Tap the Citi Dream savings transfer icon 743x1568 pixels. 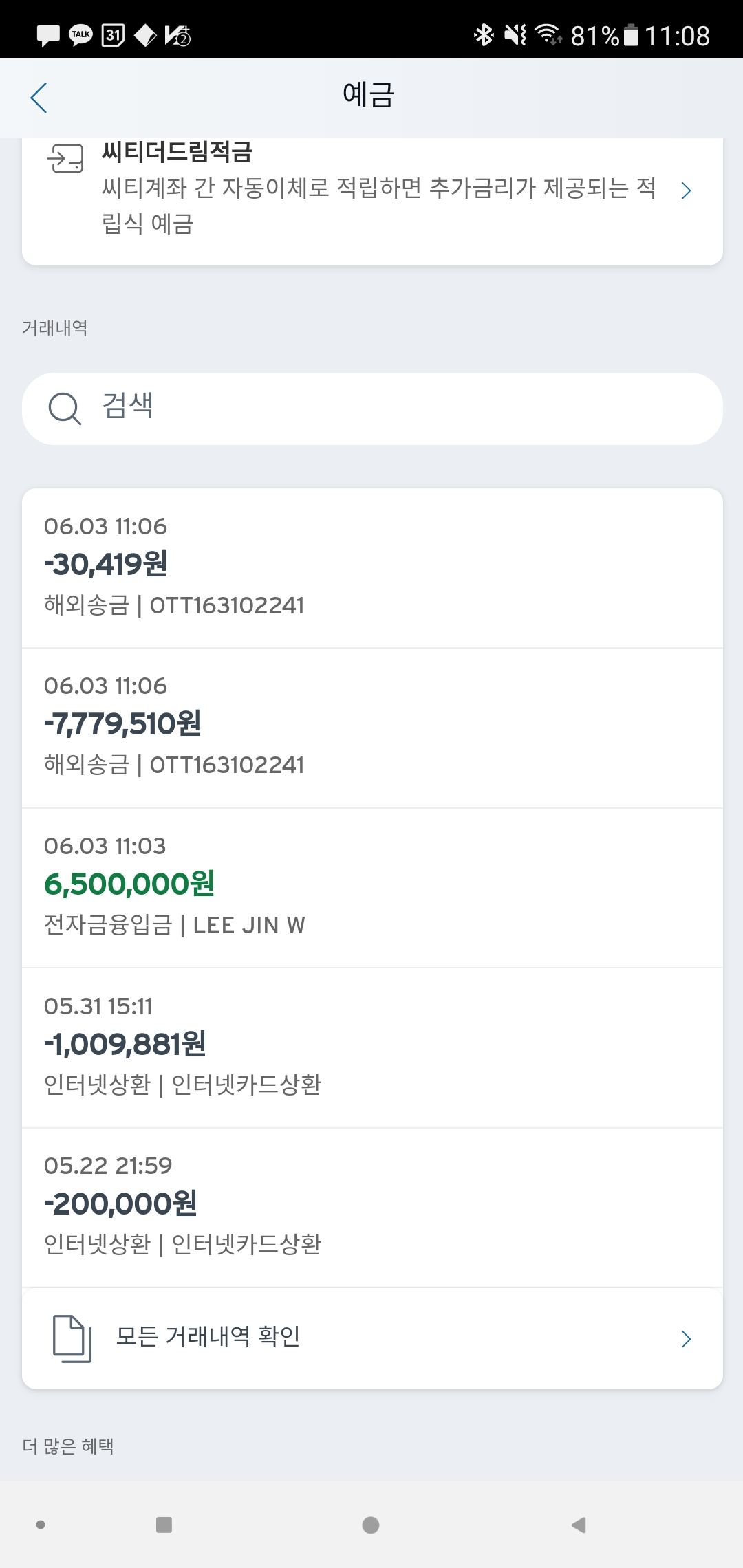click(x=65, y=159)
